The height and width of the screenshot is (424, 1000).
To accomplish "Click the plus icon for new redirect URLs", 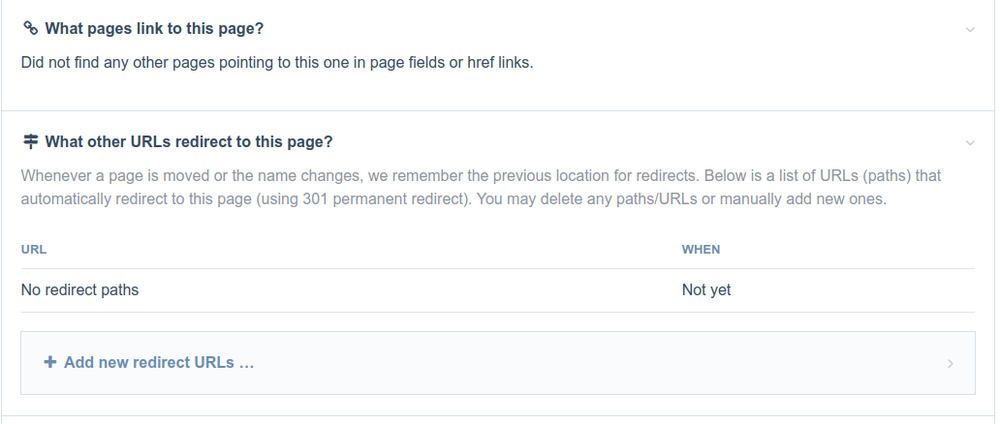I will (x=50, y=362).
